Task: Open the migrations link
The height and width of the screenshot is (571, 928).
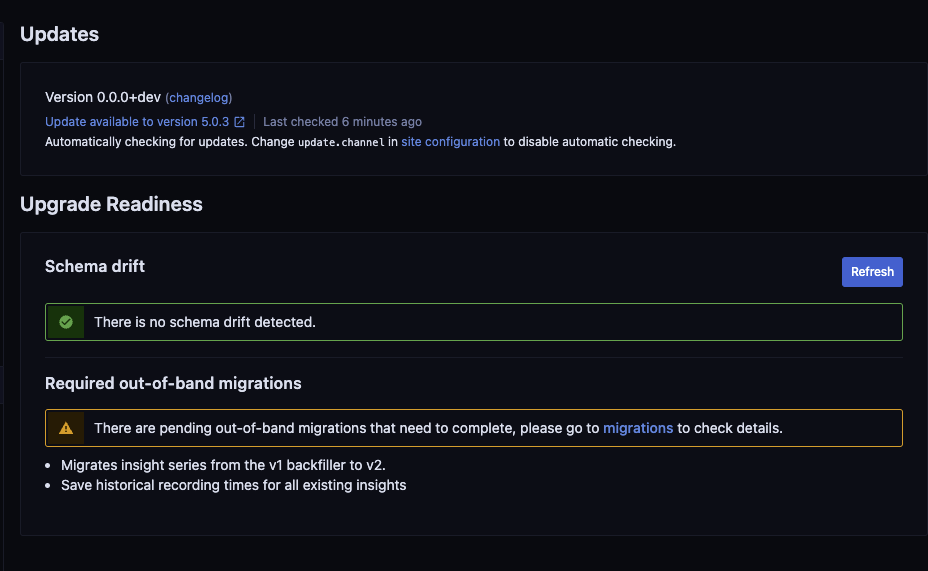Action: point(637,428)
